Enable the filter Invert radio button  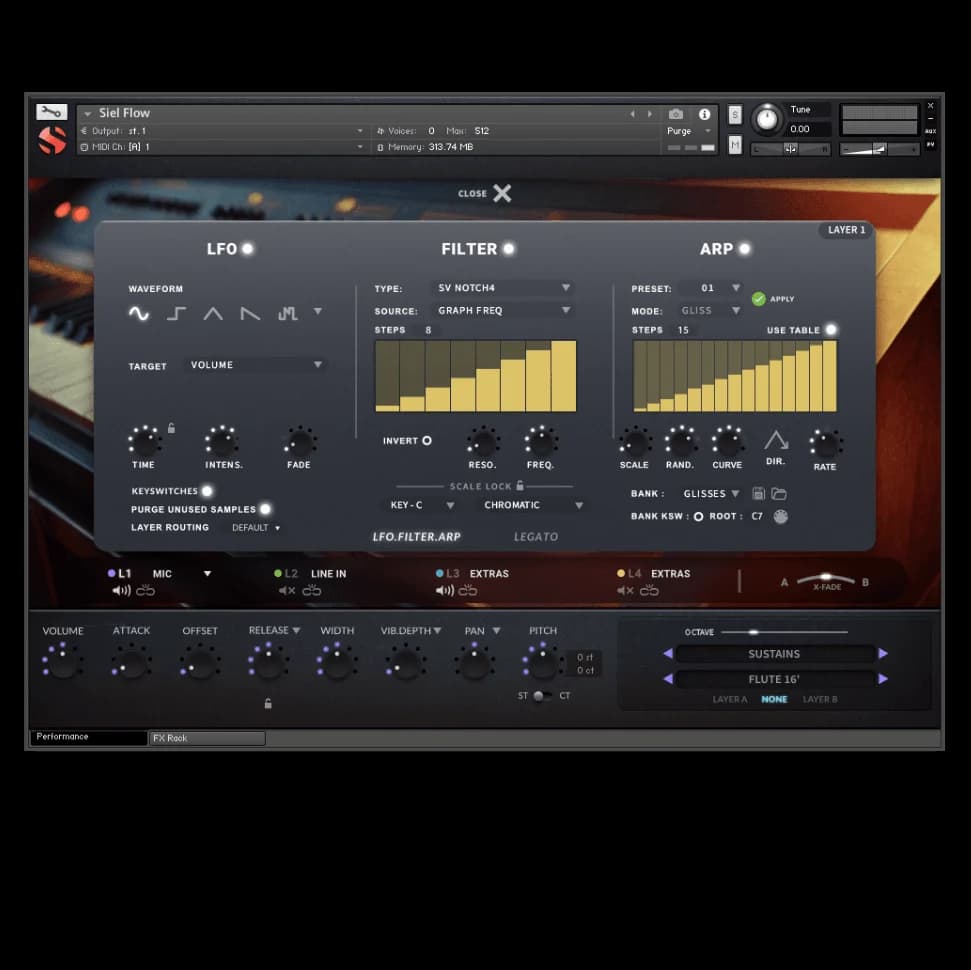(427, 441)
